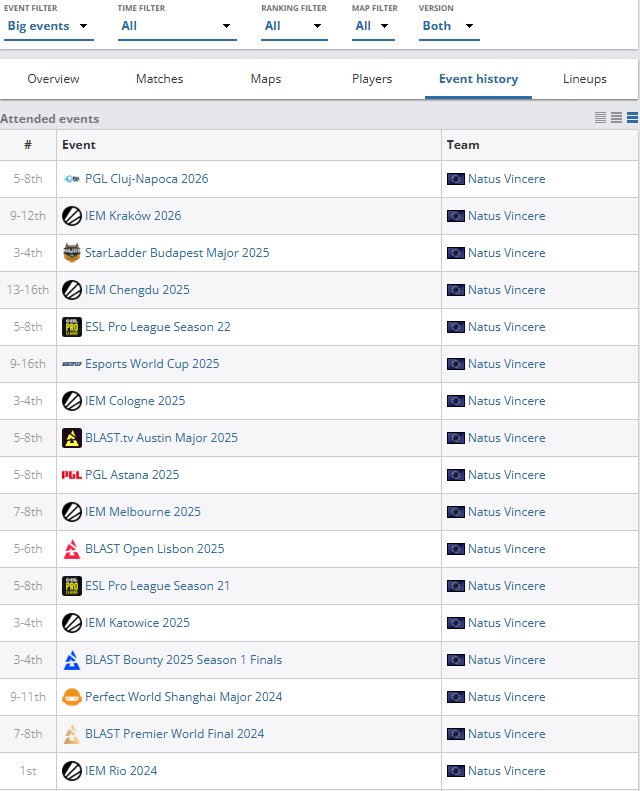Open BLAST Bounty 2025 Season 1 Finals link

184,660
